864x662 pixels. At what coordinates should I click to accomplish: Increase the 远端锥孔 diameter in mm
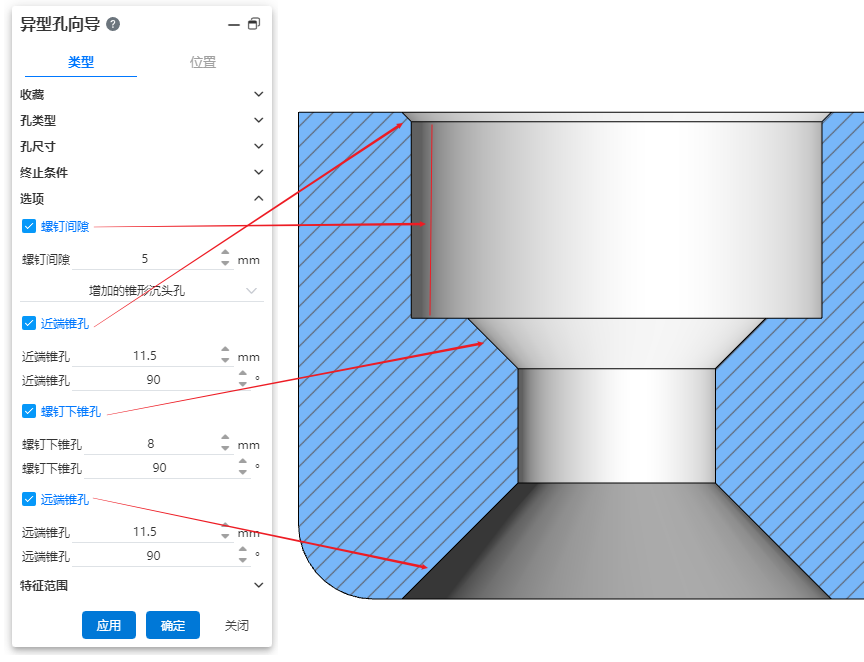tap(225, 525)
